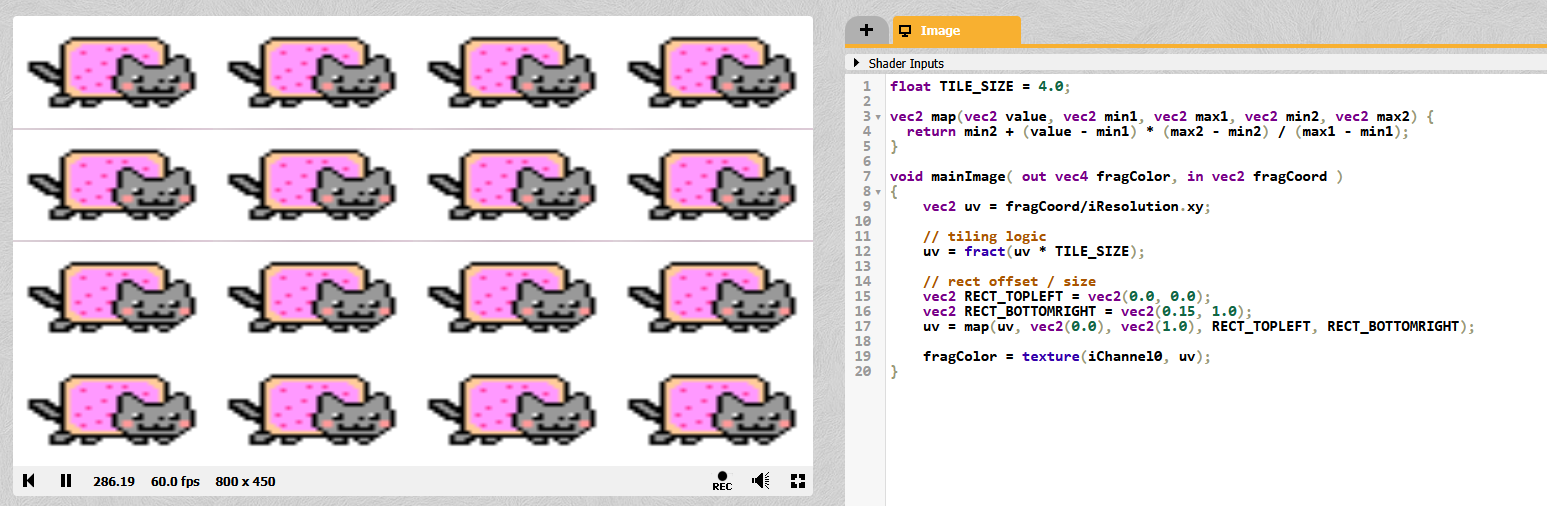This screenshot has width=1547, height=506.
Task: Click the shader preview canvas
Action: coord(413,241)
